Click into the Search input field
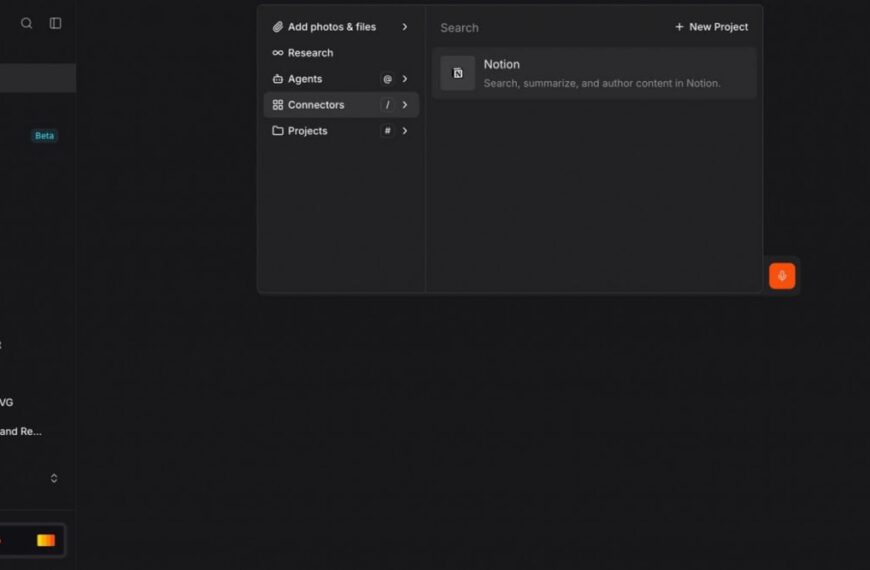The image size is (870, 570). pos(540,28)
